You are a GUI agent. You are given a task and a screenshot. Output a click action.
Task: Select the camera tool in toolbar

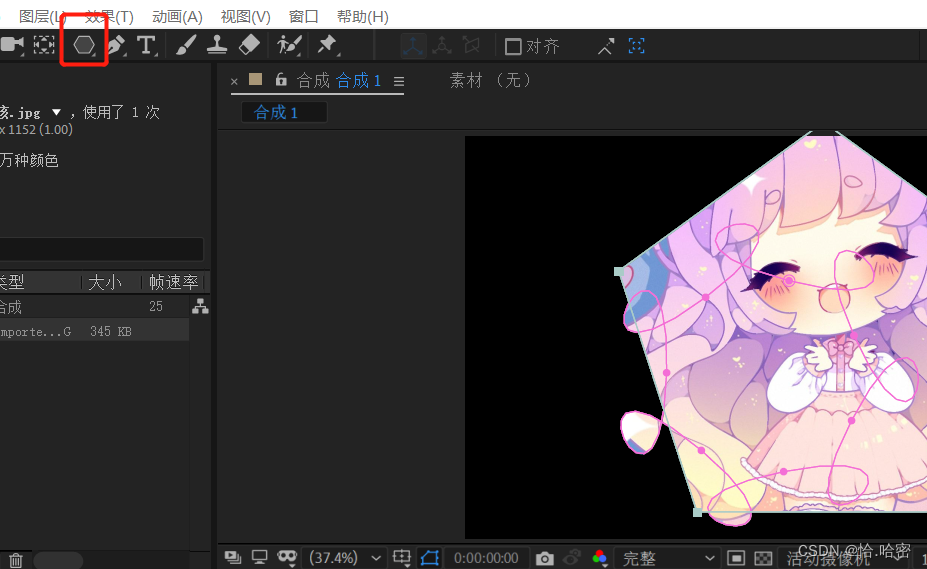12,45
